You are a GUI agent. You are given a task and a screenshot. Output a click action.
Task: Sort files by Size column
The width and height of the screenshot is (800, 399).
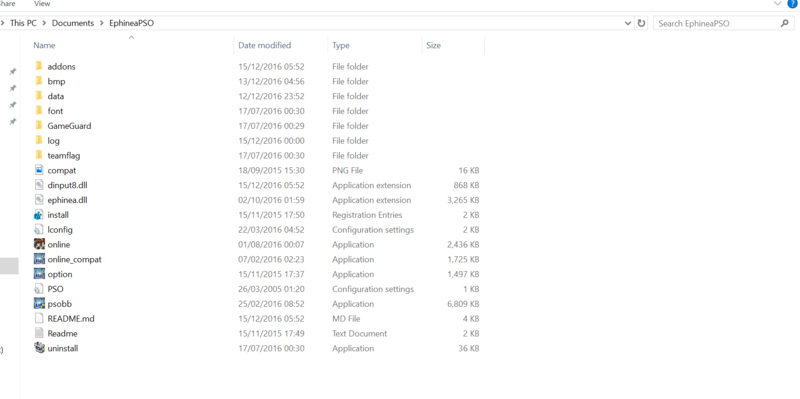click(x=433, y=45)
